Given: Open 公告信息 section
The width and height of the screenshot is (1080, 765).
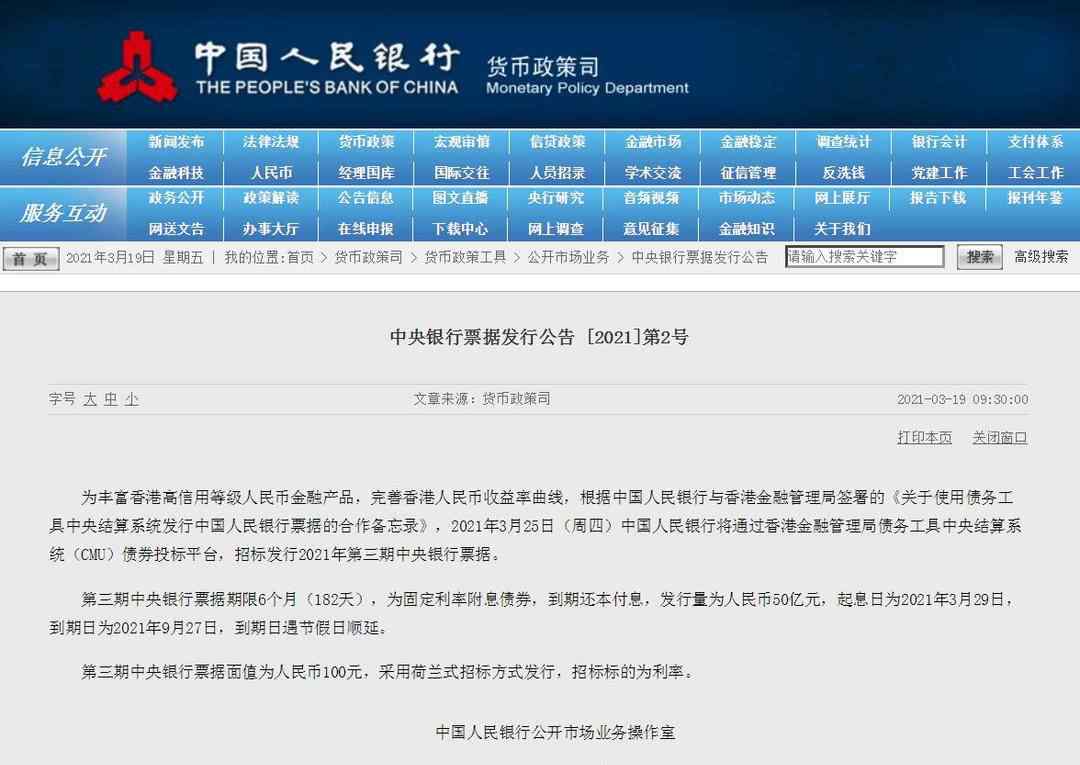Looking at the screenshot, I should (365, 198).
